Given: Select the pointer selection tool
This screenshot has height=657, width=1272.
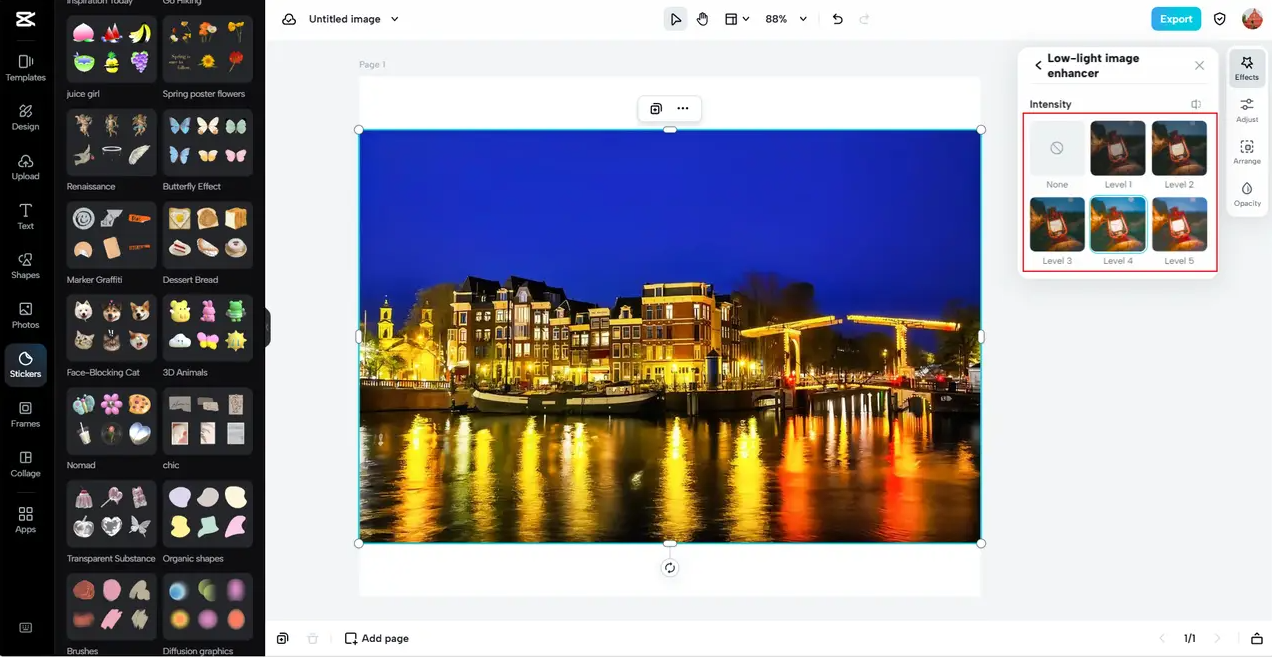Looking at the screenshot, I should point(676,19).
